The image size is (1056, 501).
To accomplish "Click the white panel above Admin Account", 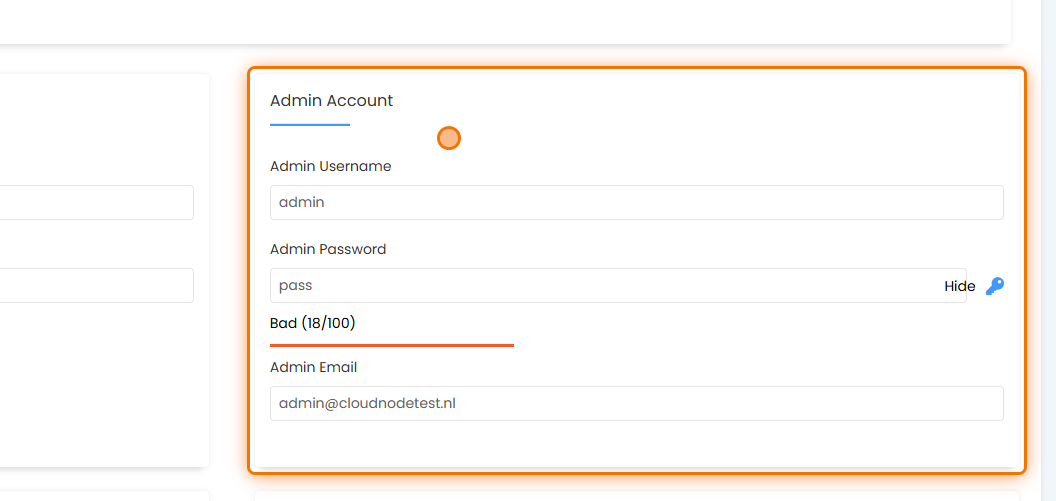I will (x=500, y=20).
